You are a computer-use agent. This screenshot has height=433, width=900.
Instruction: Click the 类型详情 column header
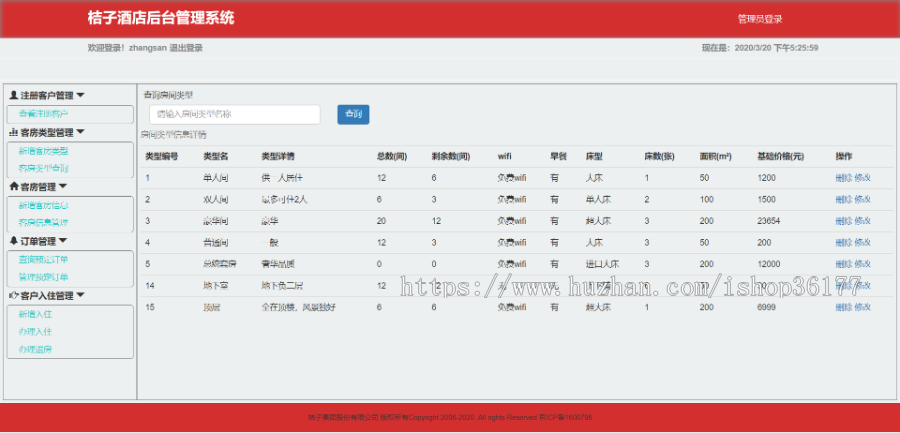point(278,156)
